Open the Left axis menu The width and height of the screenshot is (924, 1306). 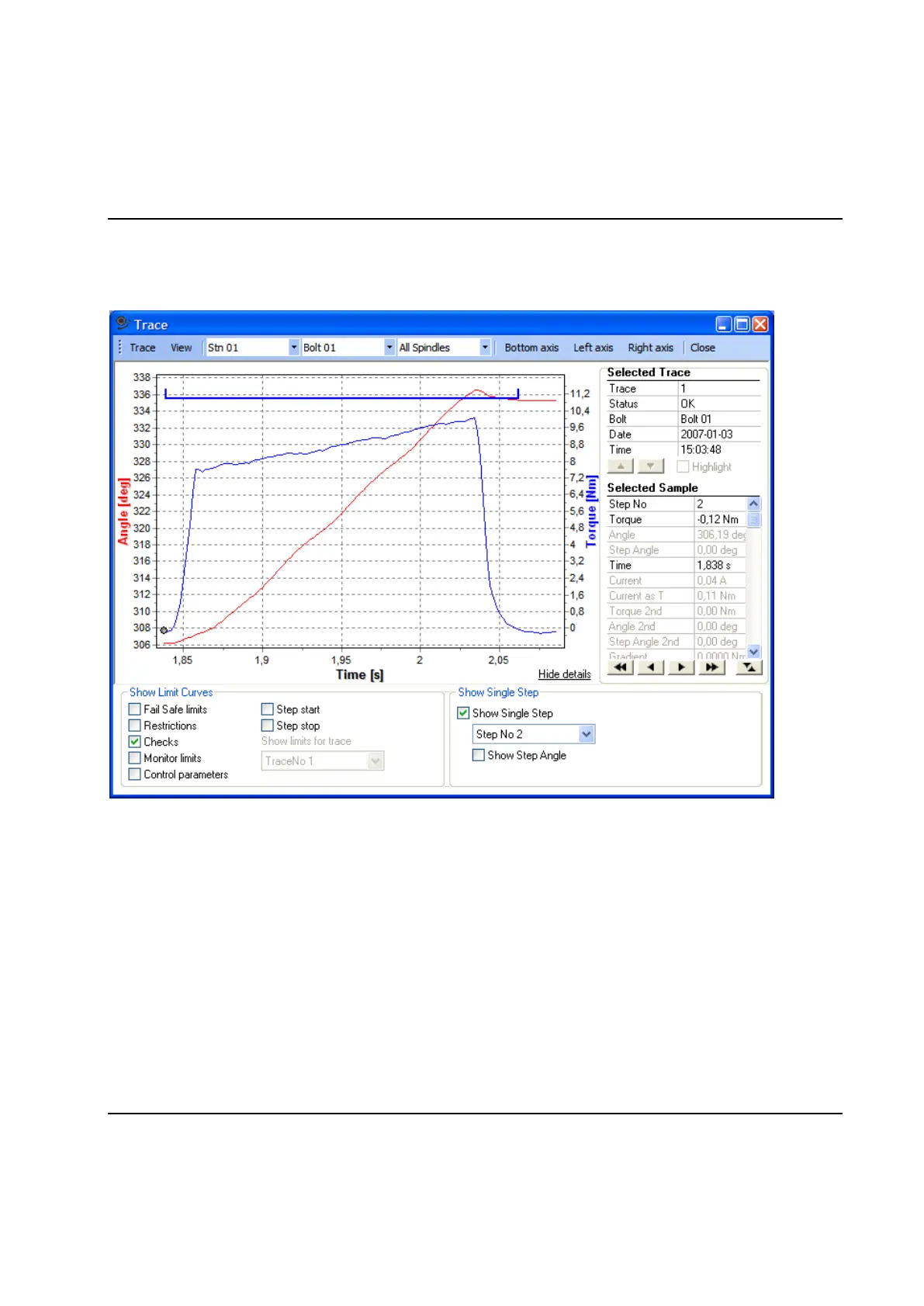[x=593, y=348]
